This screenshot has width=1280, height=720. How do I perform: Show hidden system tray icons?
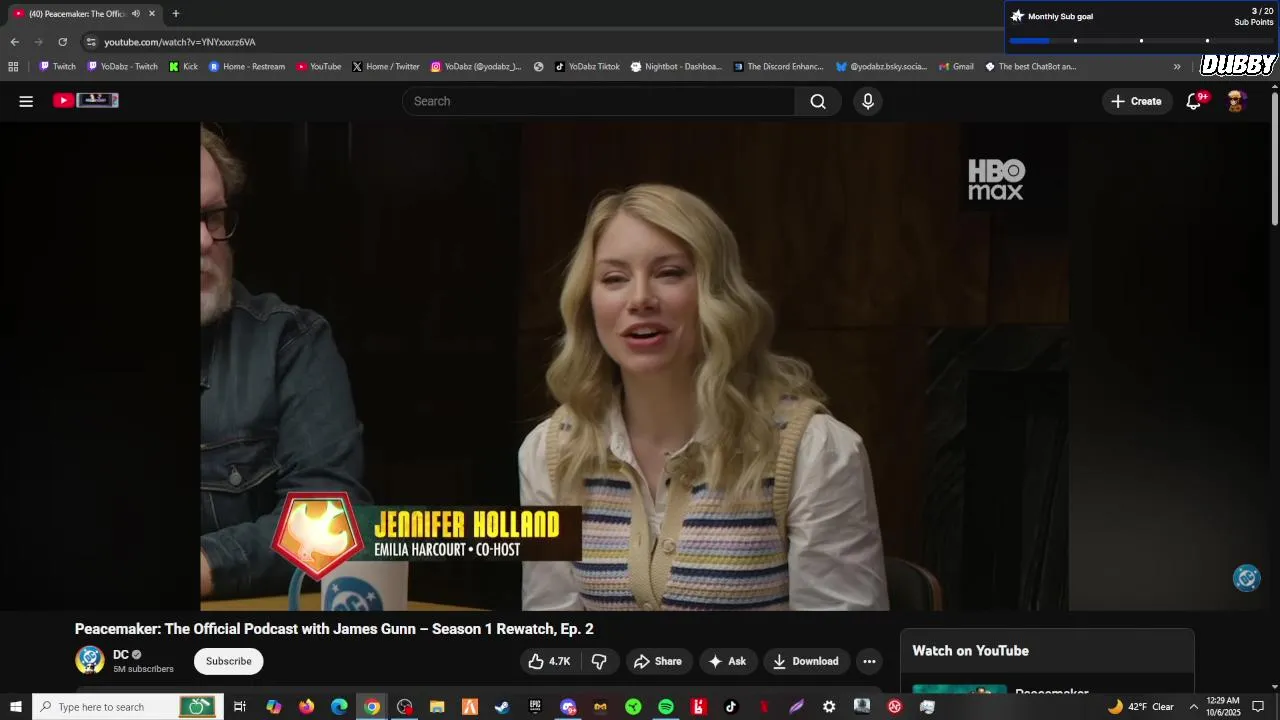point(1193,707)
